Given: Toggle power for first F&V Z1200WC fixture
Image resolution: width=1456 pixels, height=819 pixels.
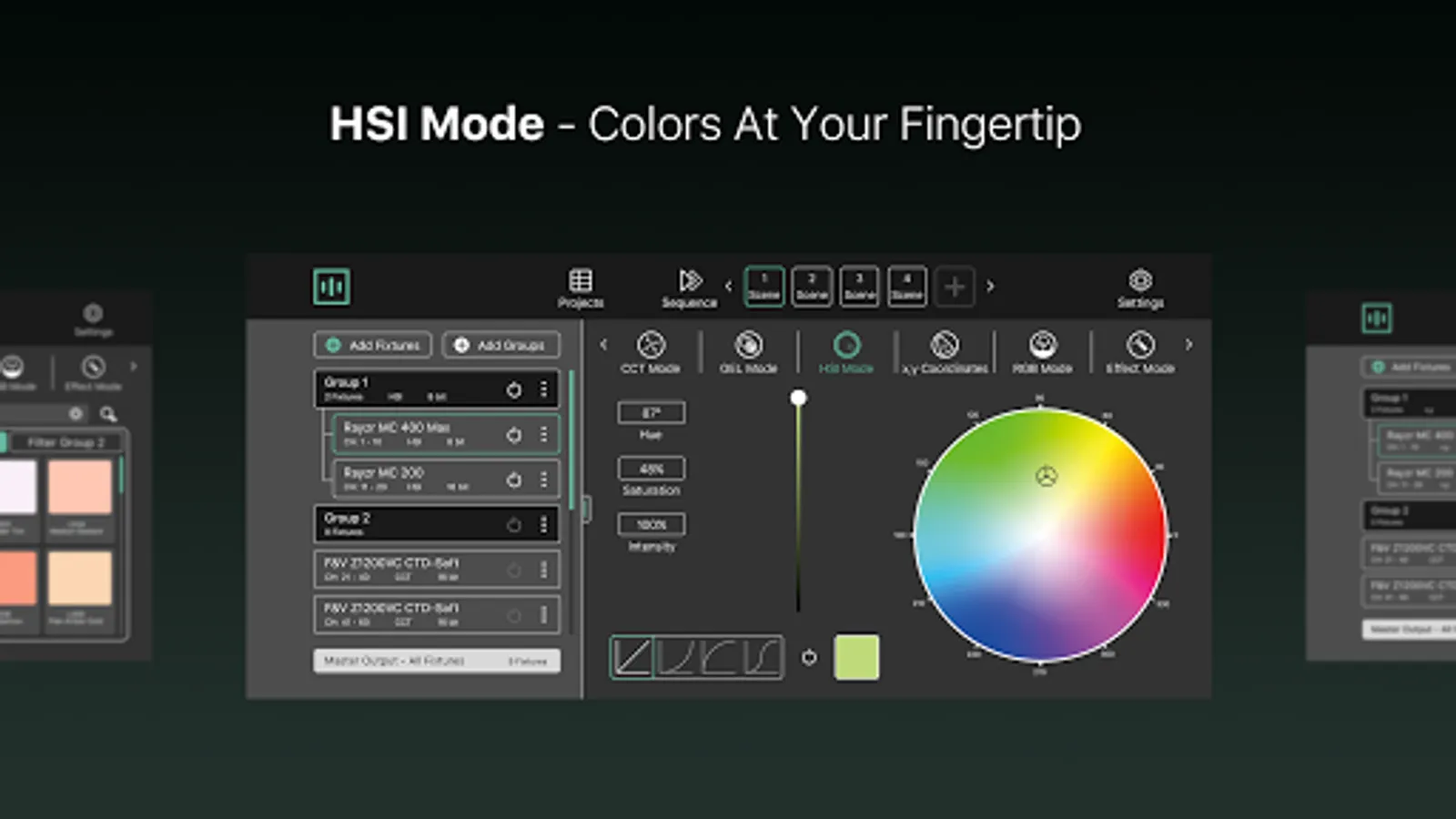Looking at the screenshot, I should 514,571.
